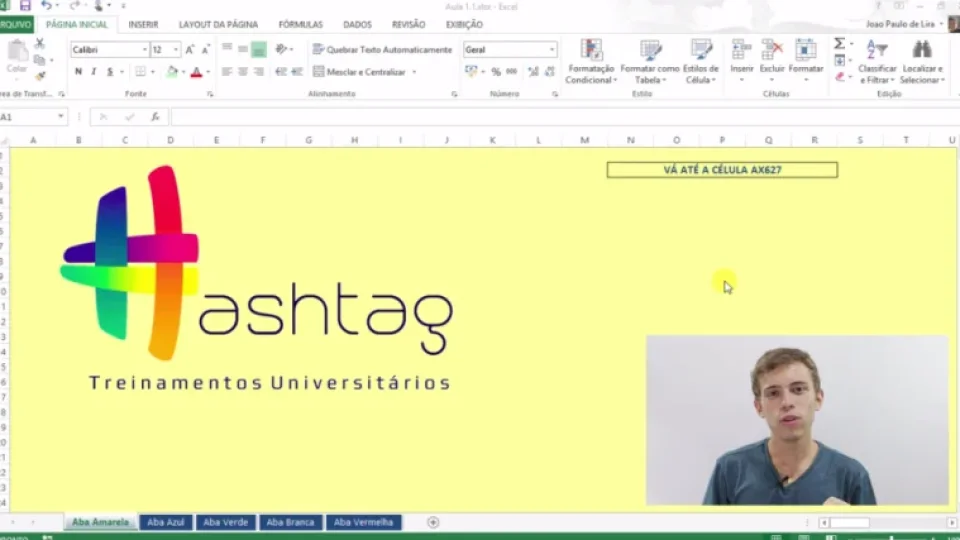Click the Formatar cells button
This screenshot has width=960, height=540.
coord(806,61)
